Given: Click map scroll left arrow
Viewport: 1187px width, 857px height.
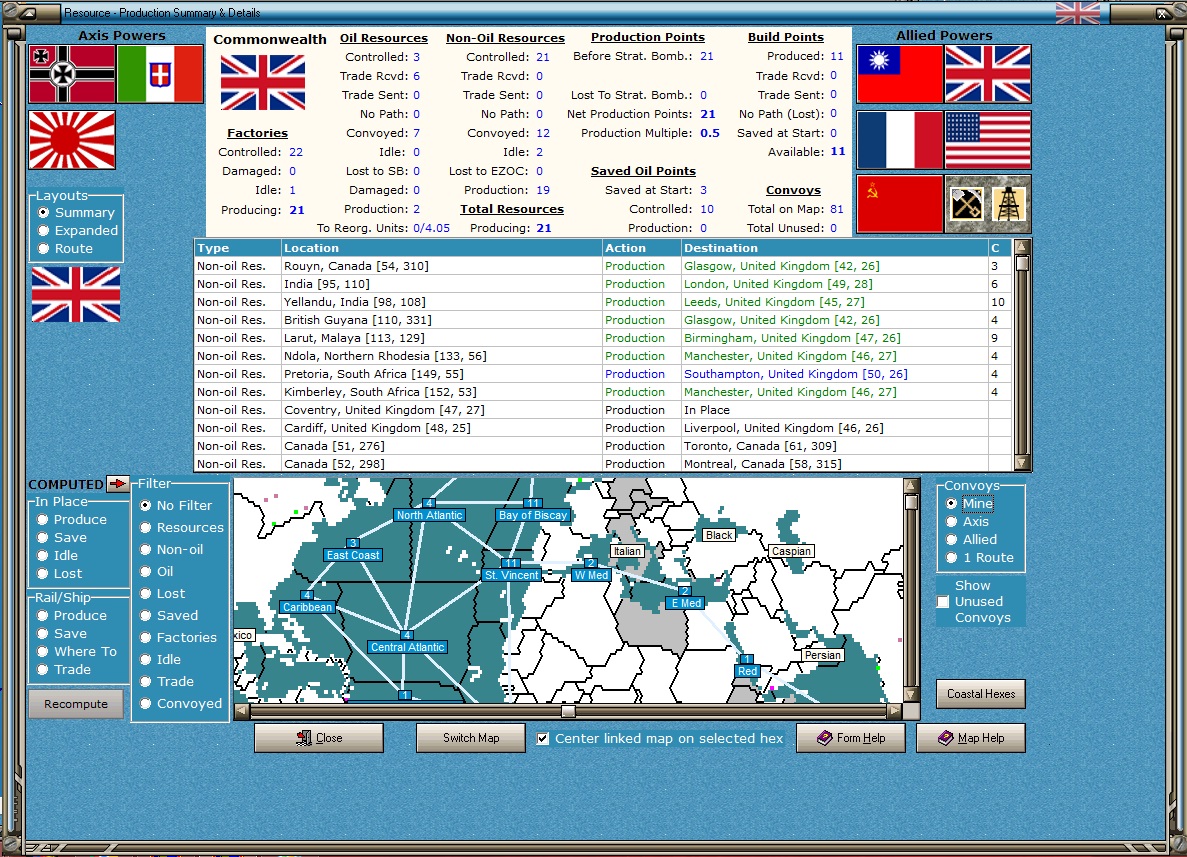Looking at the screenshot, I should (241, 712).
